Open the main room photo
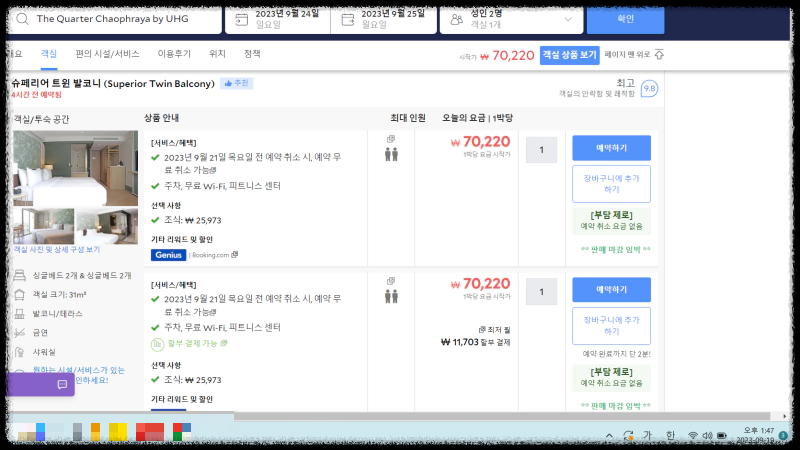This screenshot has height=450, width=800. pos(76,168)
